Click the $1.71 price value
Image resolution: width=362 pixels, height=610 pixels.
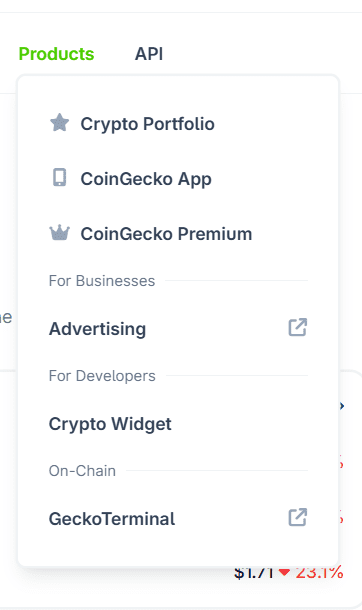pos(254,573)
